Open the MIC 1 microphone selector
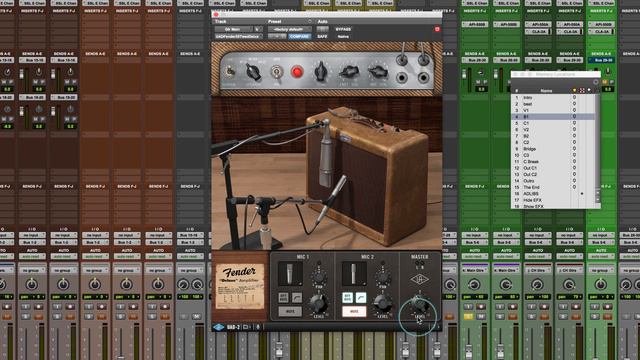 click(290, 273)
